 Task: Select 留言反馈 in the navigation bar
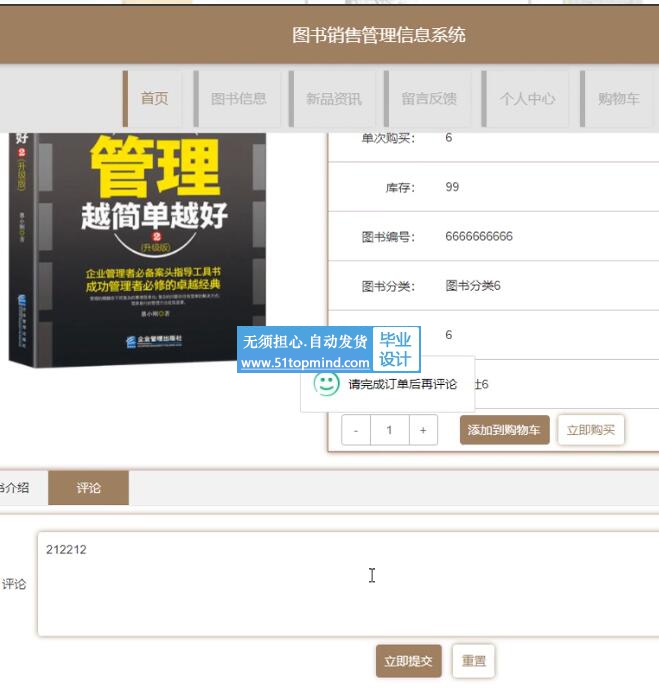[x=428, y=99]
